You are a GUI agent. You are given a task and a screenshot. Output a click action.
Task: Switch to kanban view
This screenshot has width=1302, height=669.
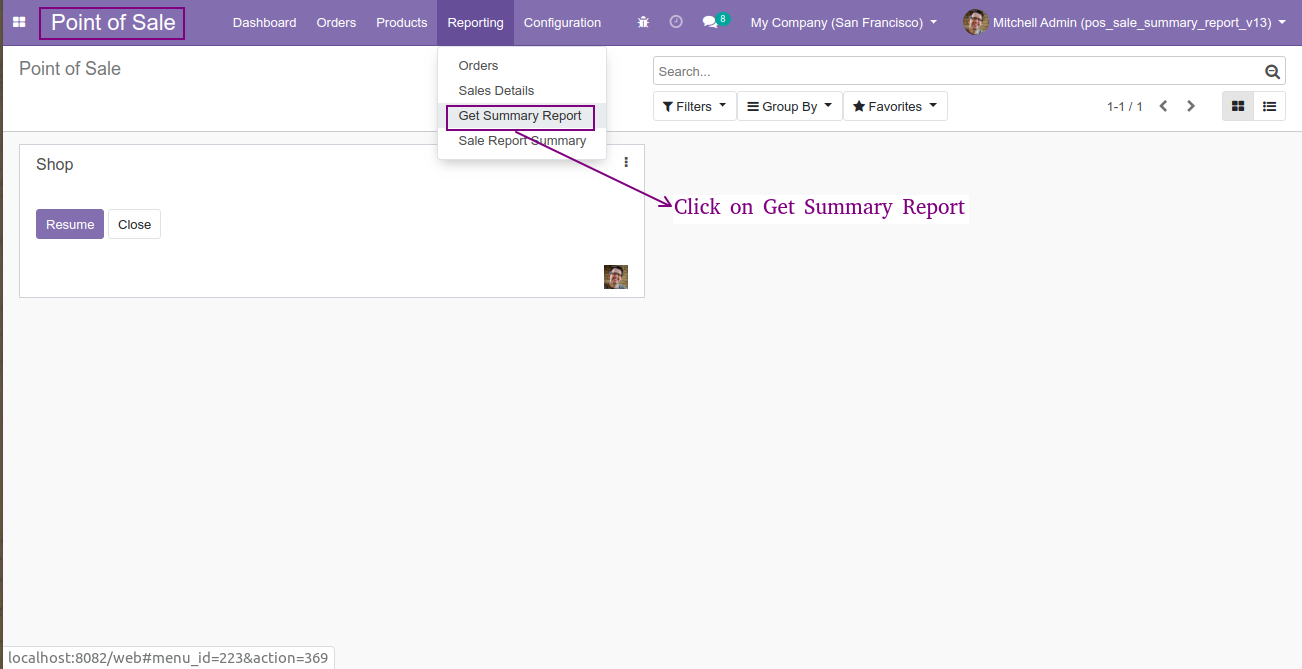coord(1238,106)
